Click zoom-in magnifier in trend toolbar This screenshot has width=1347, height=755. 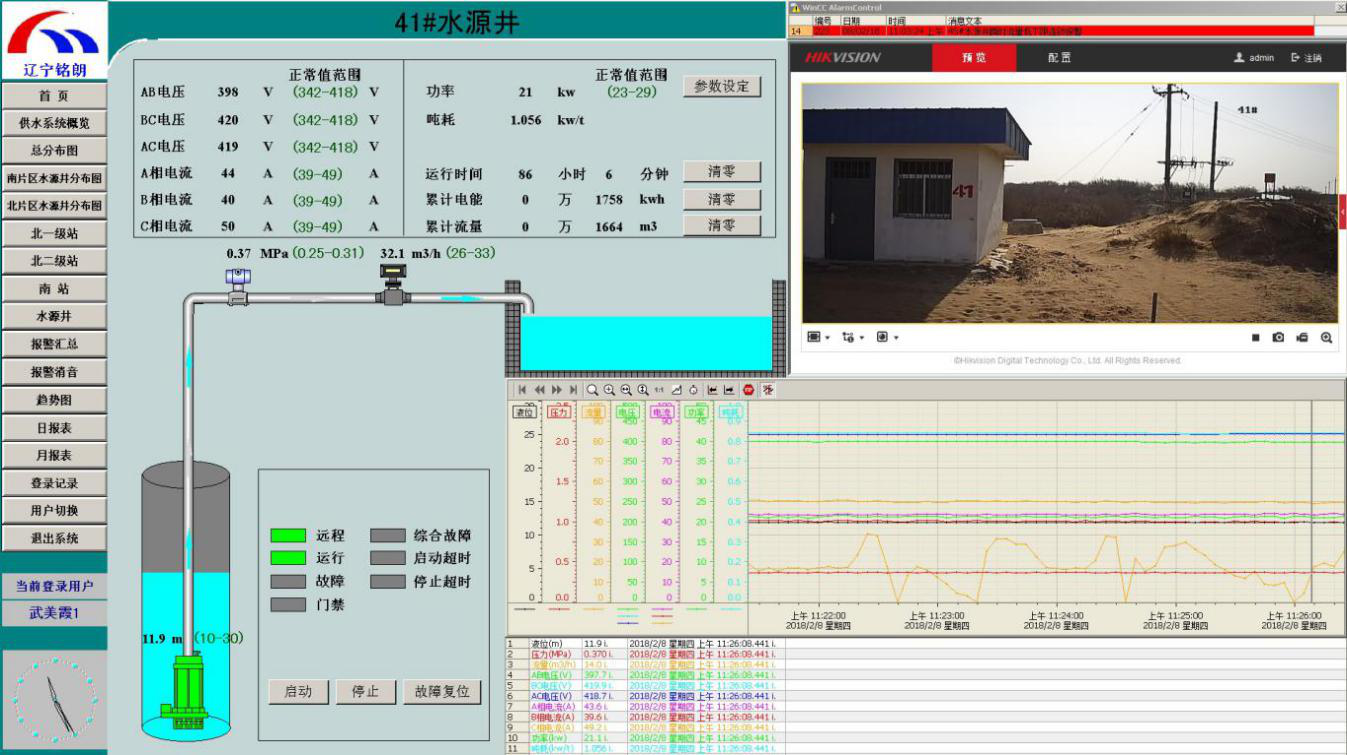pos(609,390)
